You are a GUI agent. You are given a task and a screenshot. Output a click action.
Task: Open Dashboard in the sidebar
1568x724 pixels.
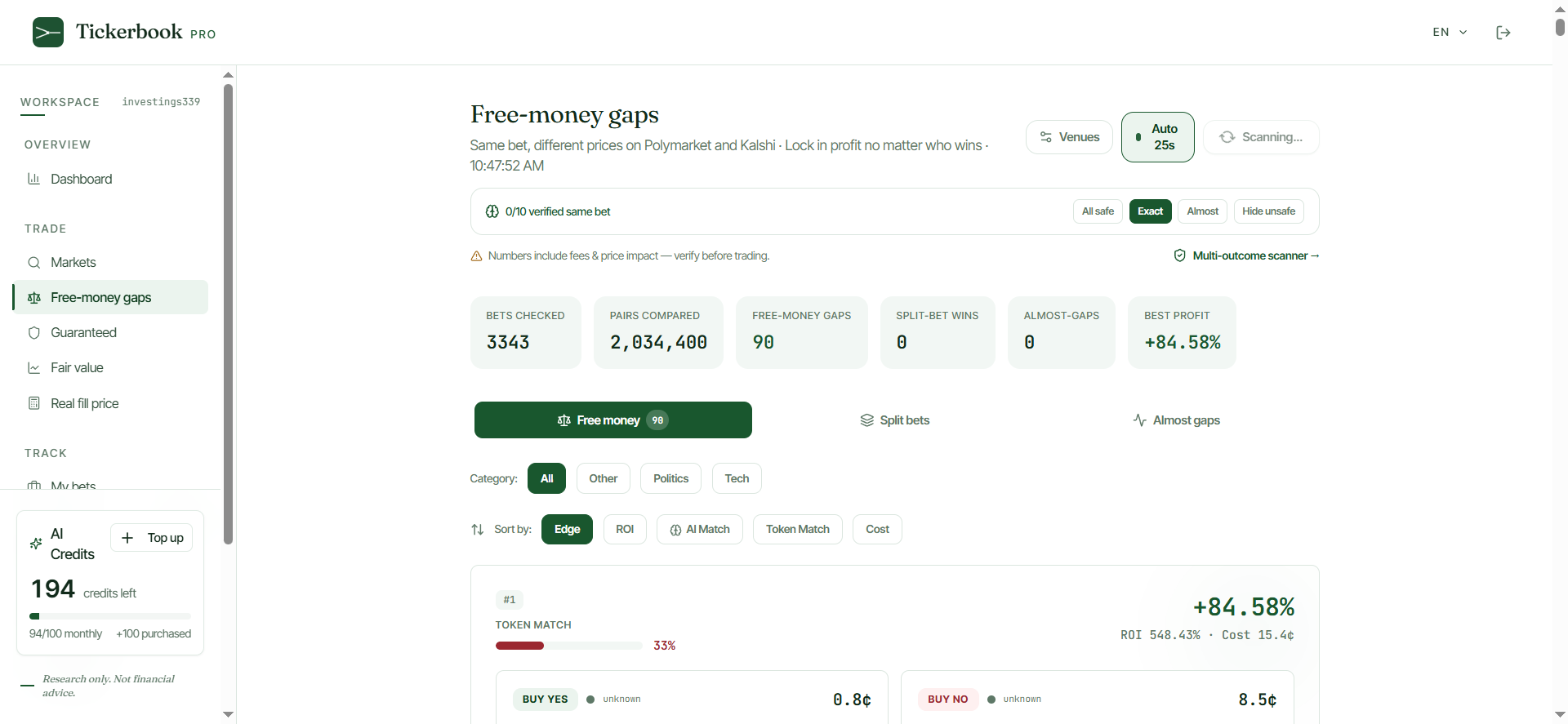click(x=110, y=179)
